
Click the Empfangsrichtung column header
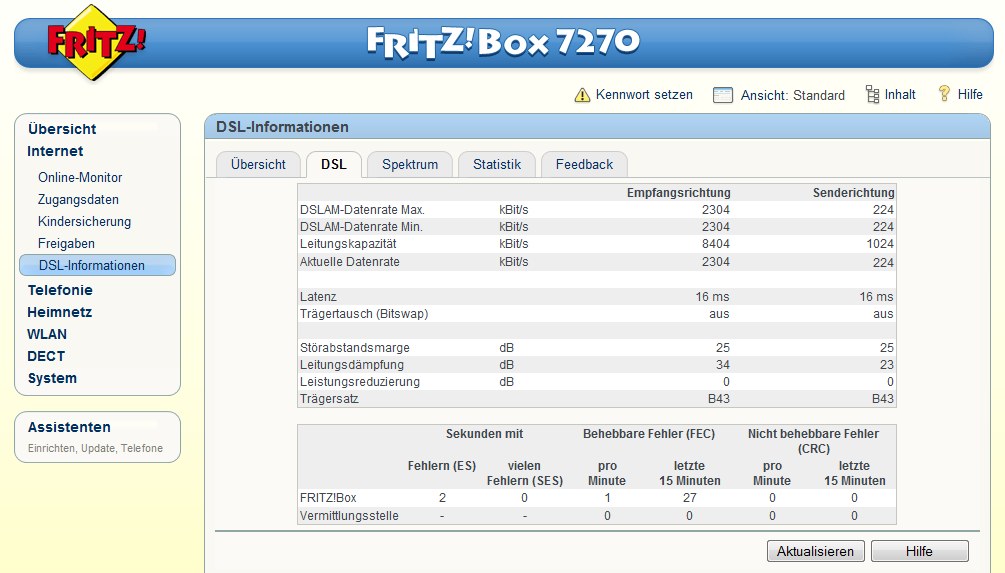pyautogui.click(x=679, y=193)
